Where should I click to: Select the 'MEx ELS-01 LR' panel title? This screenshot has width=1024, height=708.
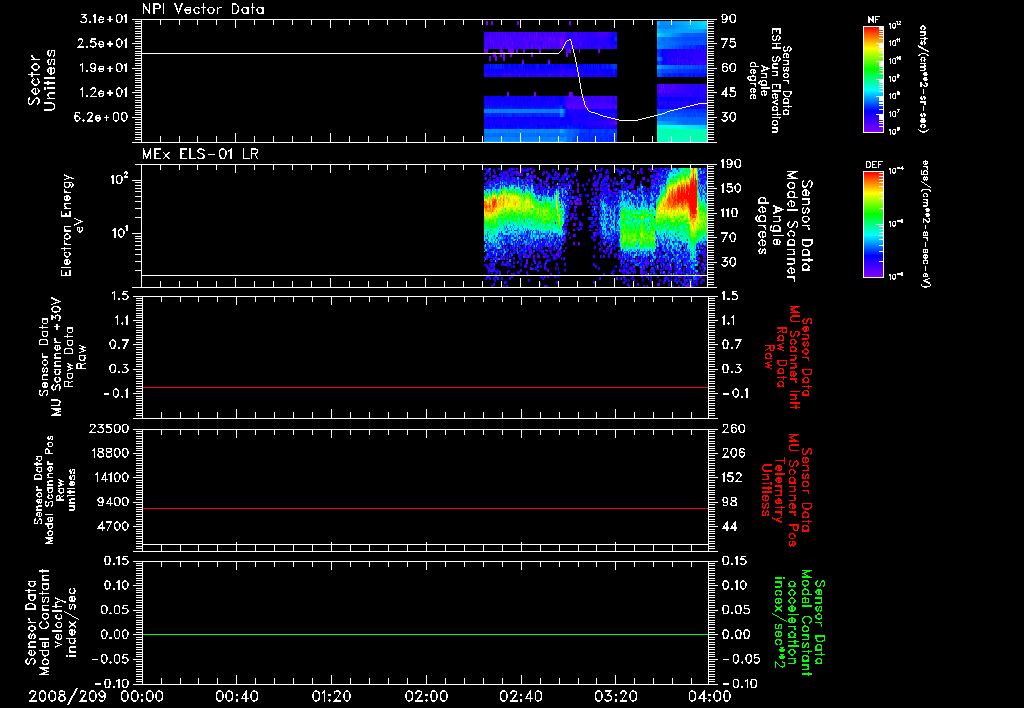tap(200, 154)
